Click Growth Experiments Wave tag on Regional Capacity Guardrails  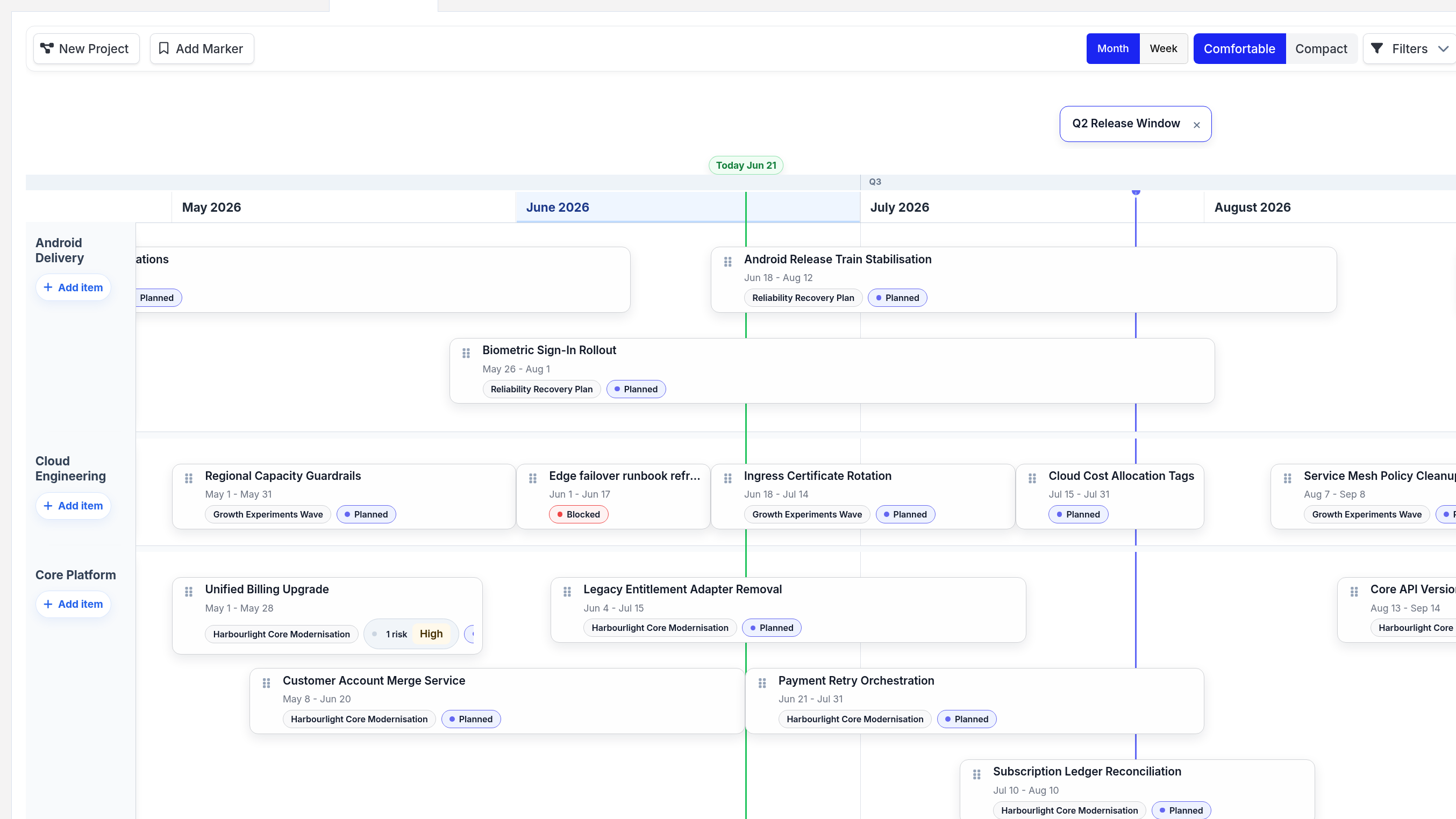pyautogui.click(x=268, y=514)
